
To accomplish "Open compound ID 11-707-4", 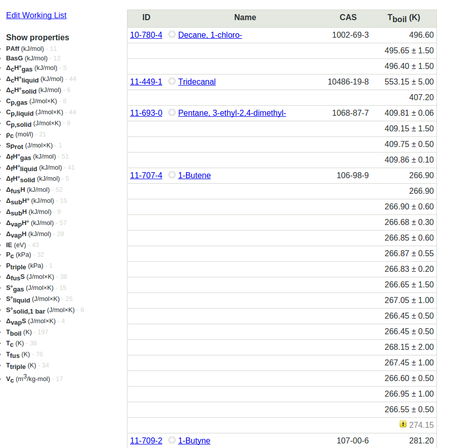I will point(146,175).
